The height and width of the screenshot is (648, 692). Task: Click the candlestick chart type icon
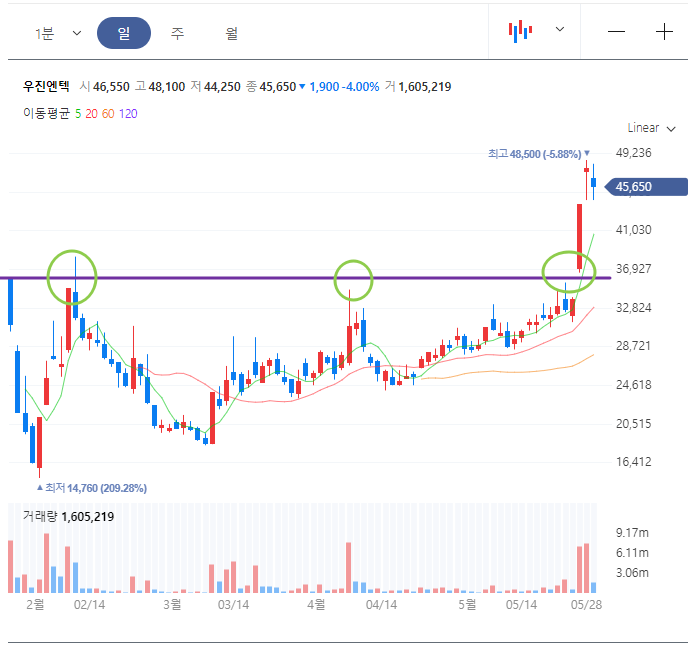(520, 31)
